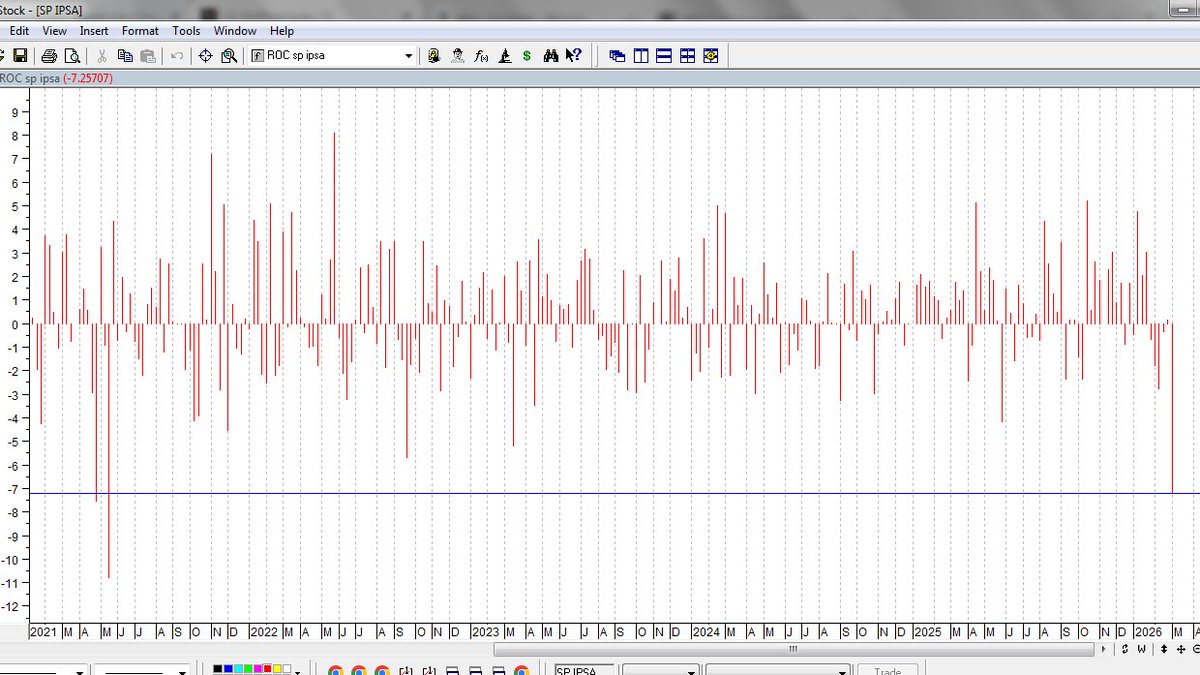
Task: Click the zoom magnifier toolbar icon
Action: (x=229, y=56)
